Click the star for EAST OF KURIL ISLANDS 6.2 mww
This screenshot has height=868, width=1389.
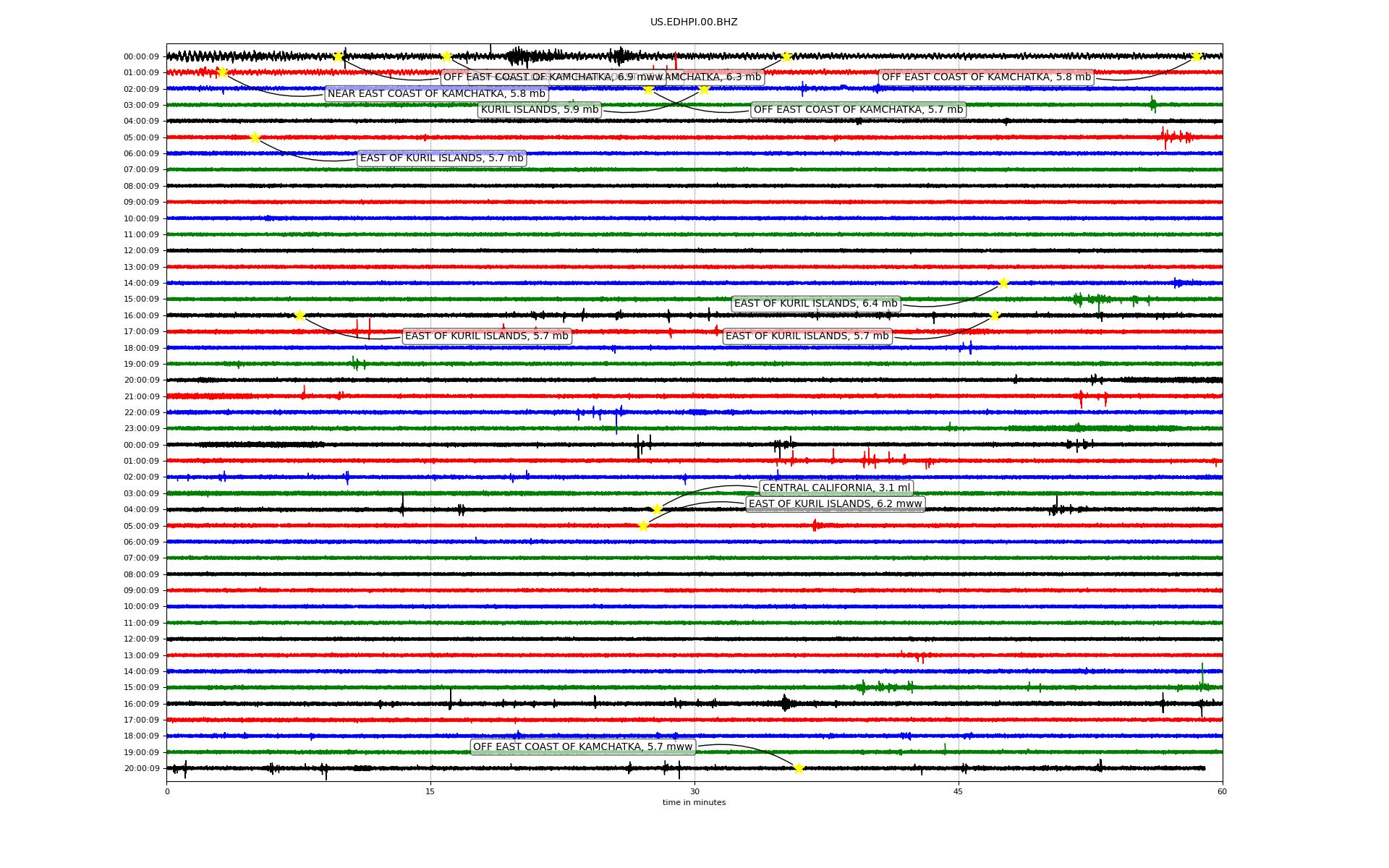(643, 526)
